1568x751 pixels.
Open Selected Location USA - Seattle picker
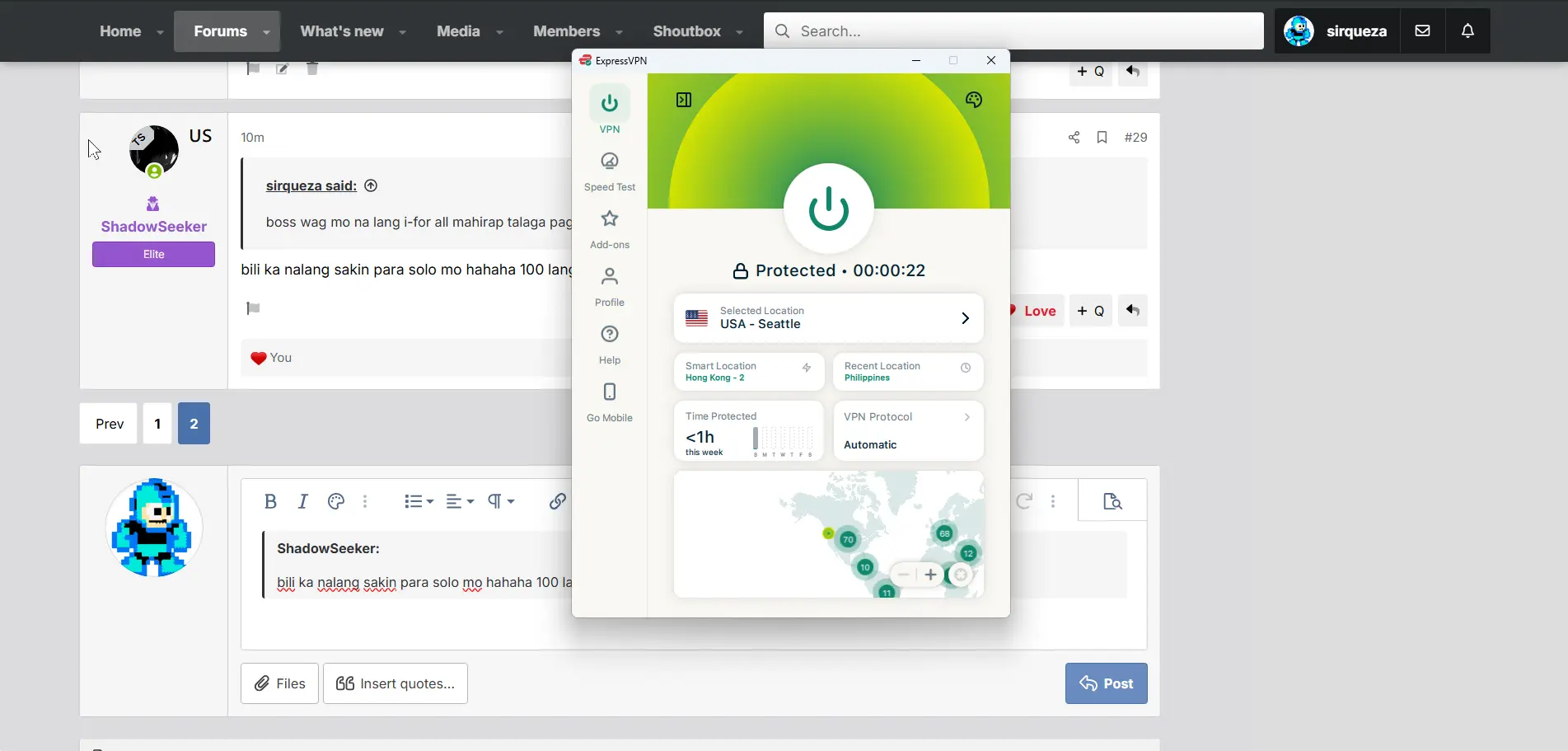tap(828, 317)
